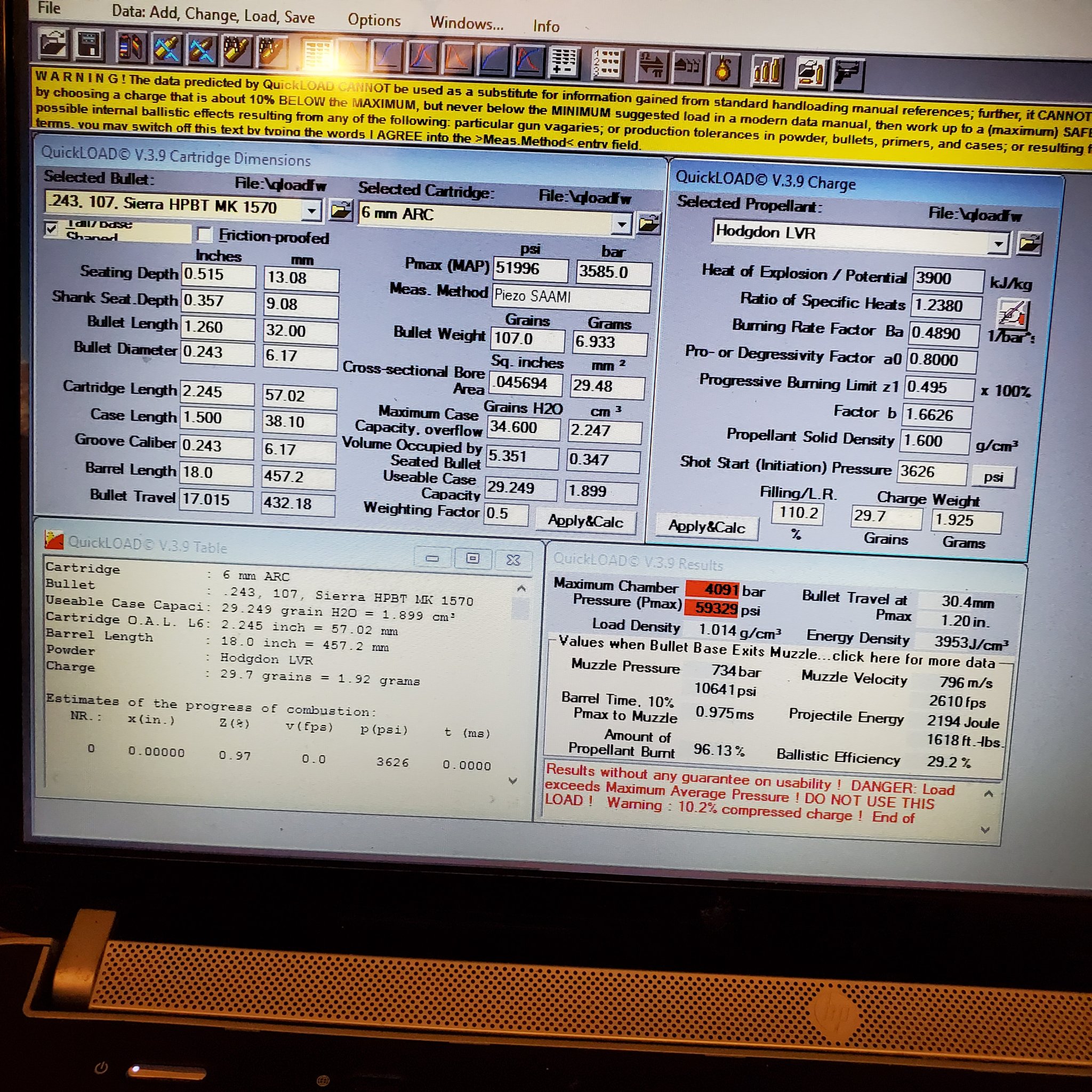Viewport: 1092px width, 1092px height.
Task: Click the red Maximum Chamber Pressure bar value
Action: [x=712, y=590]
